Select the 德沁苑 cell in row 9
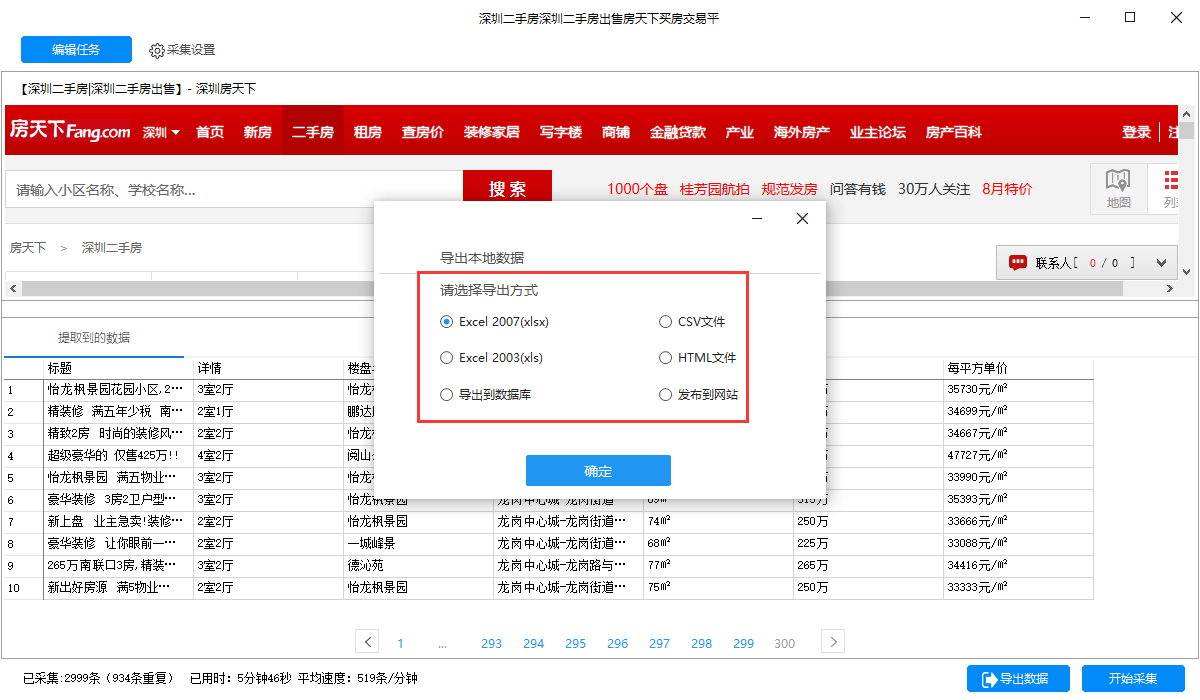The width and height of the screenshot is (1200, 700). pyautogui.click(x=418, y=565)
